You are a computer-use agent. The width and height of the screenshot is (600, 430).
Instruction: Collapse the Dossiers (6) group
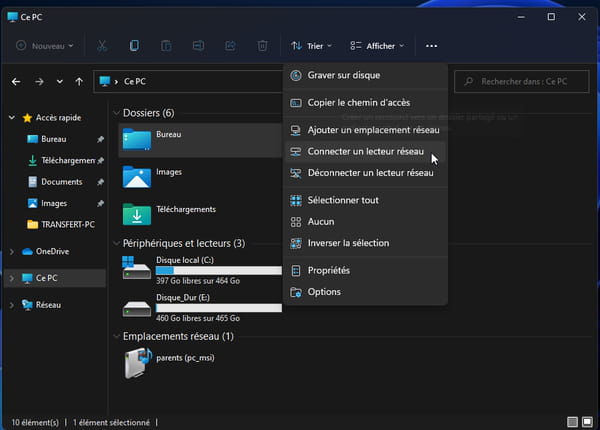click(x=116, y=113)
